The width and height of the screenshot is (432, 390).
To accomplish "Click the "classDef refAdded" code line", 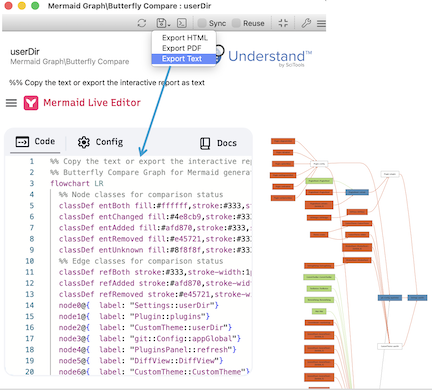I will [155, 283].
